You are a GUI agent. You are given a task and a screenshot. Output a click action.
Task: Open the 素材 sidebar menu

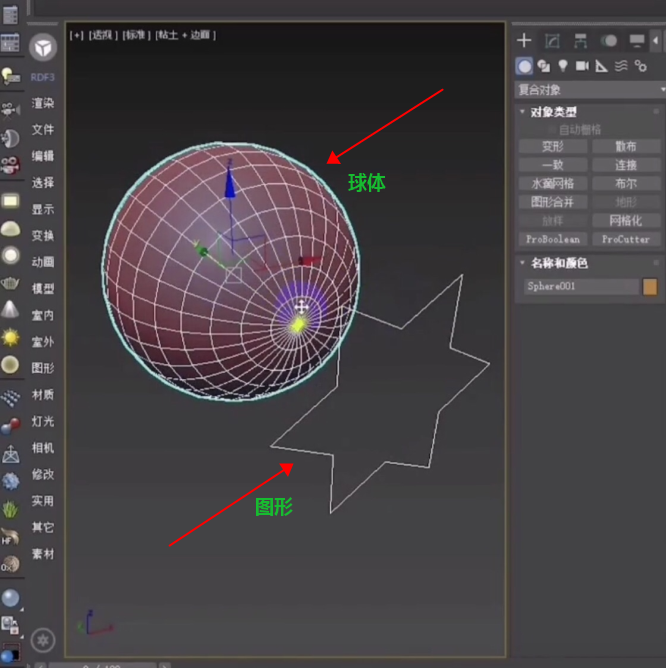coord(43,554)
